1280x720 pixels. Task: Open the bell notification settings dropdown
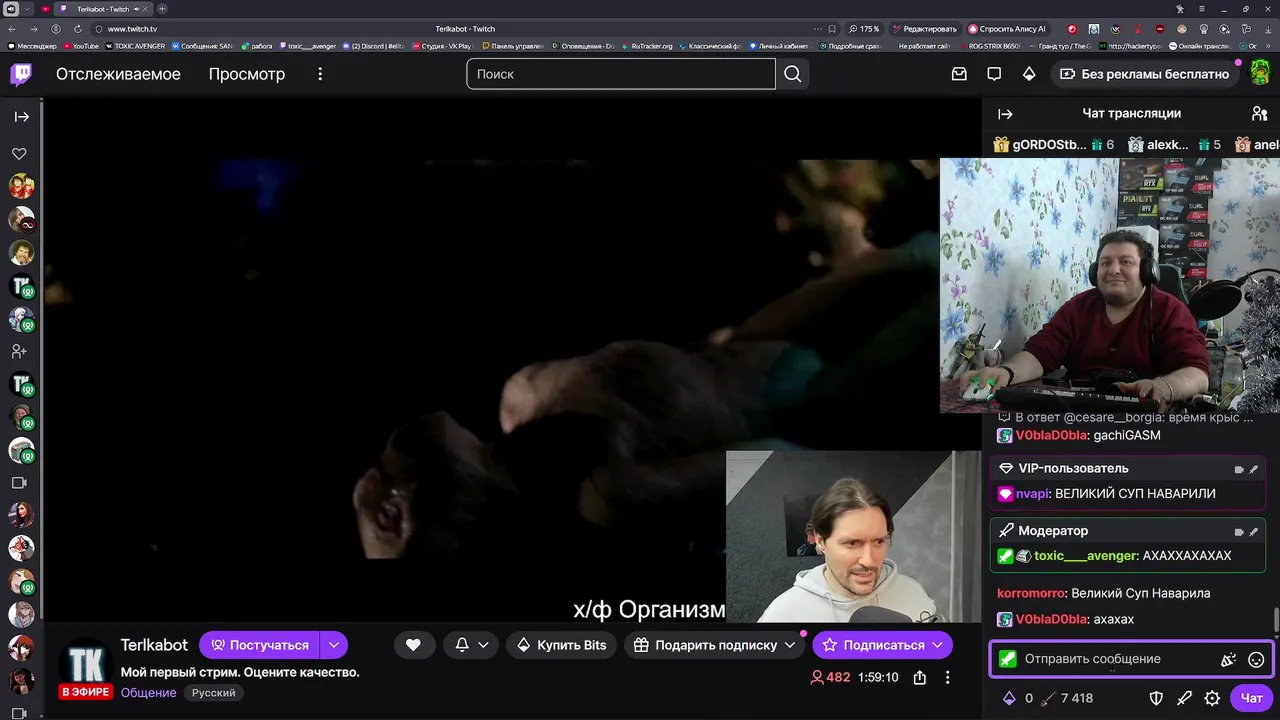471,645
